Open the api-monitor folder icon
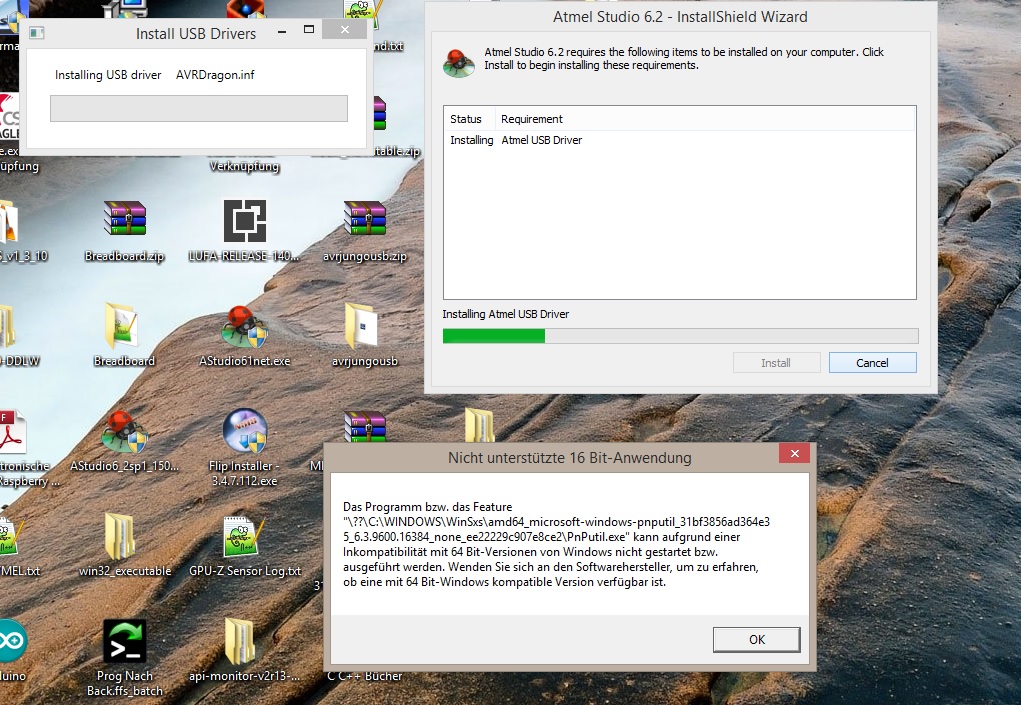Screen dimensions: 1021x705 click(244, 642)
